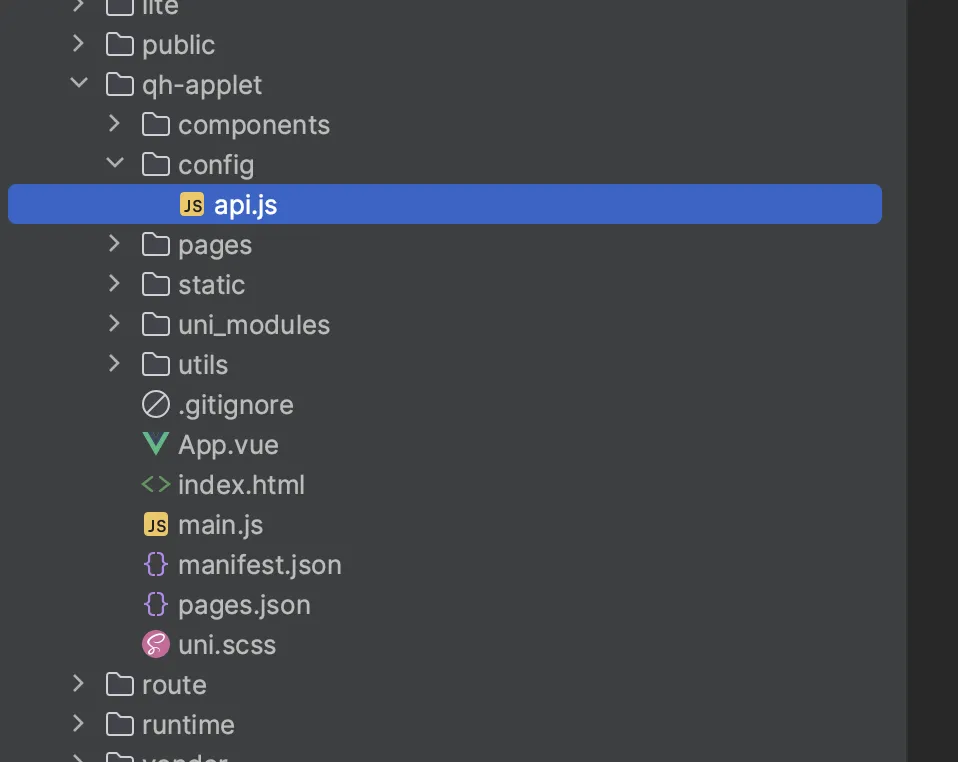This screenshot has height=762, width=958.
Task: Click the components folder icon
Action: 155,125
